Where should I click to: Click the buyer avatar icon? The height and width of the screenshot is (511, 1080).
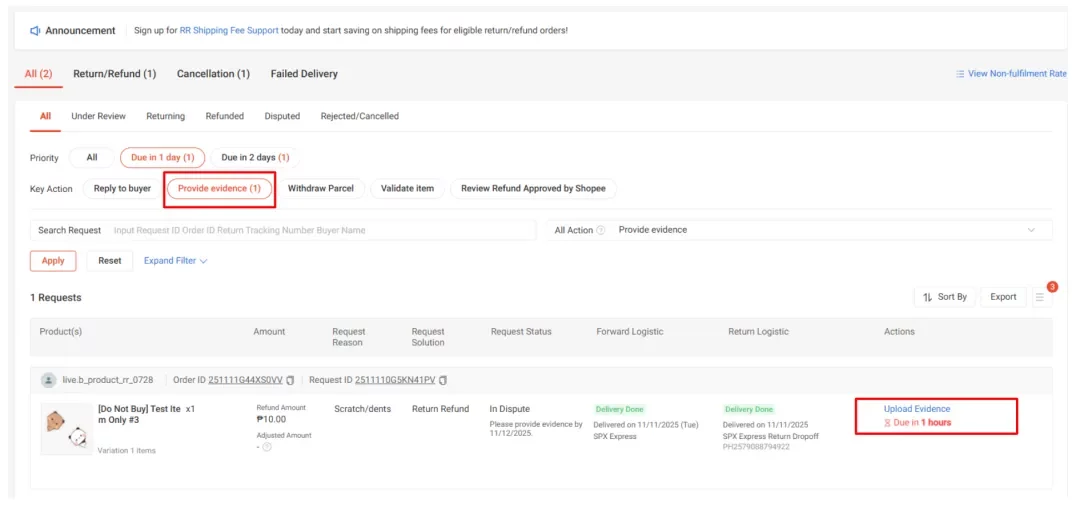[48, 380]
